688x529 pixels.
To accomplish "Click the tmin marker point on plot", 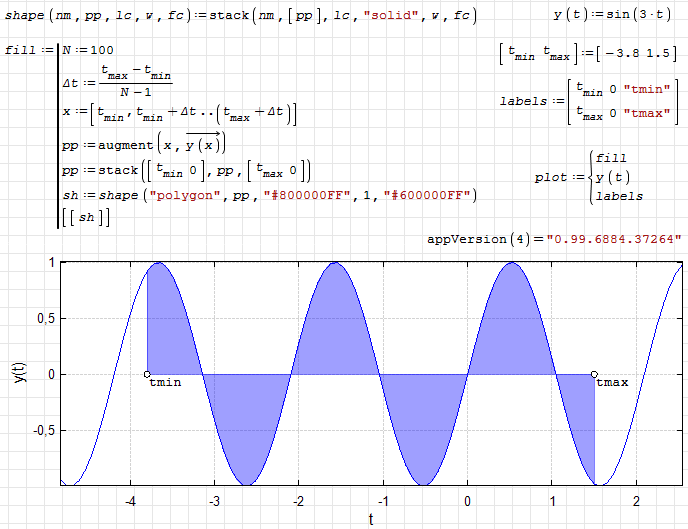I will coord(147,374).
